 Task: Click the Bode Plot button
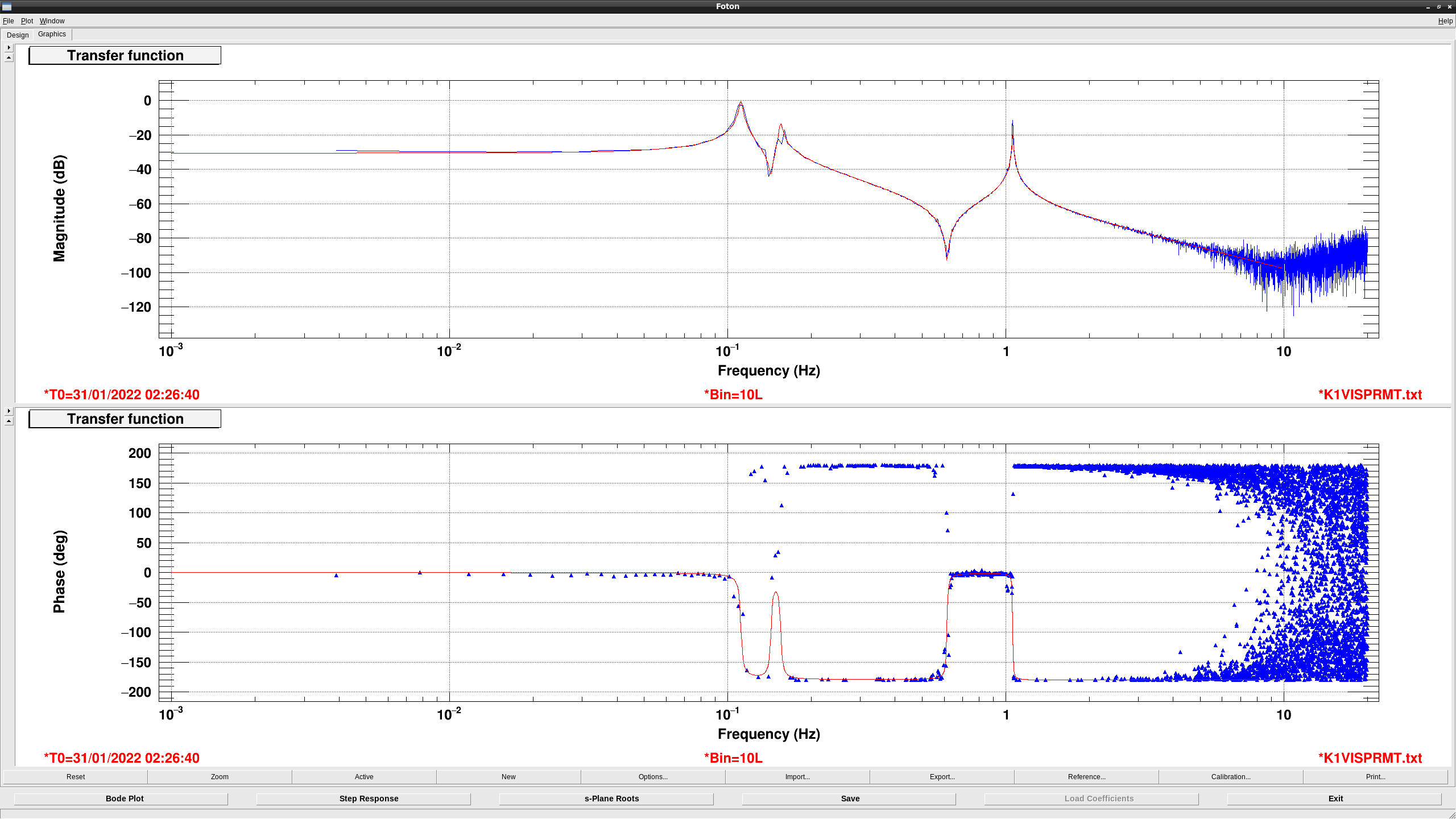click(x=121, y=799)
